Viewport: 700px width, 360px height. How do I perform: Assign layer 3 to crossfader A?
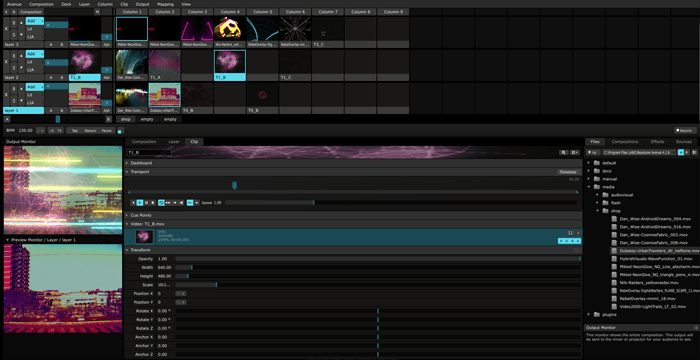coord(51,45)
